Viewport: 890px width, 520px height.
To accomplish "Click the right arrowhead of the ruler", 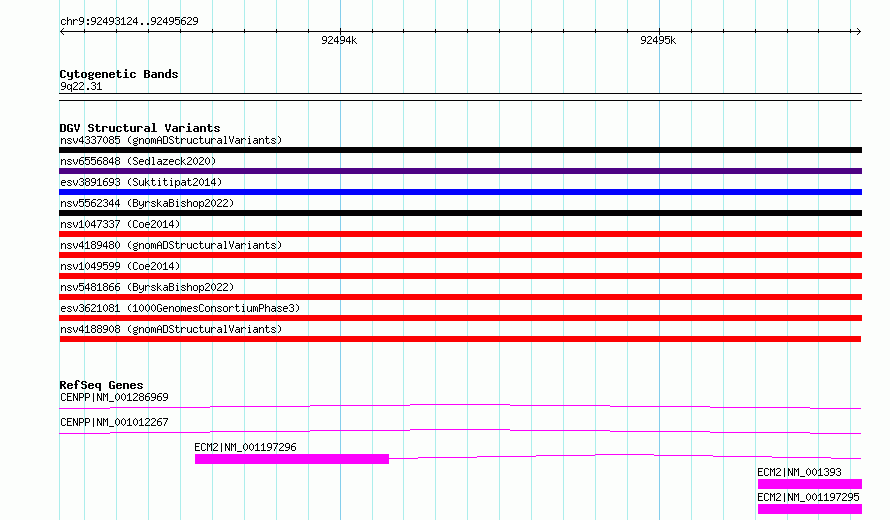I will point(858,32).
